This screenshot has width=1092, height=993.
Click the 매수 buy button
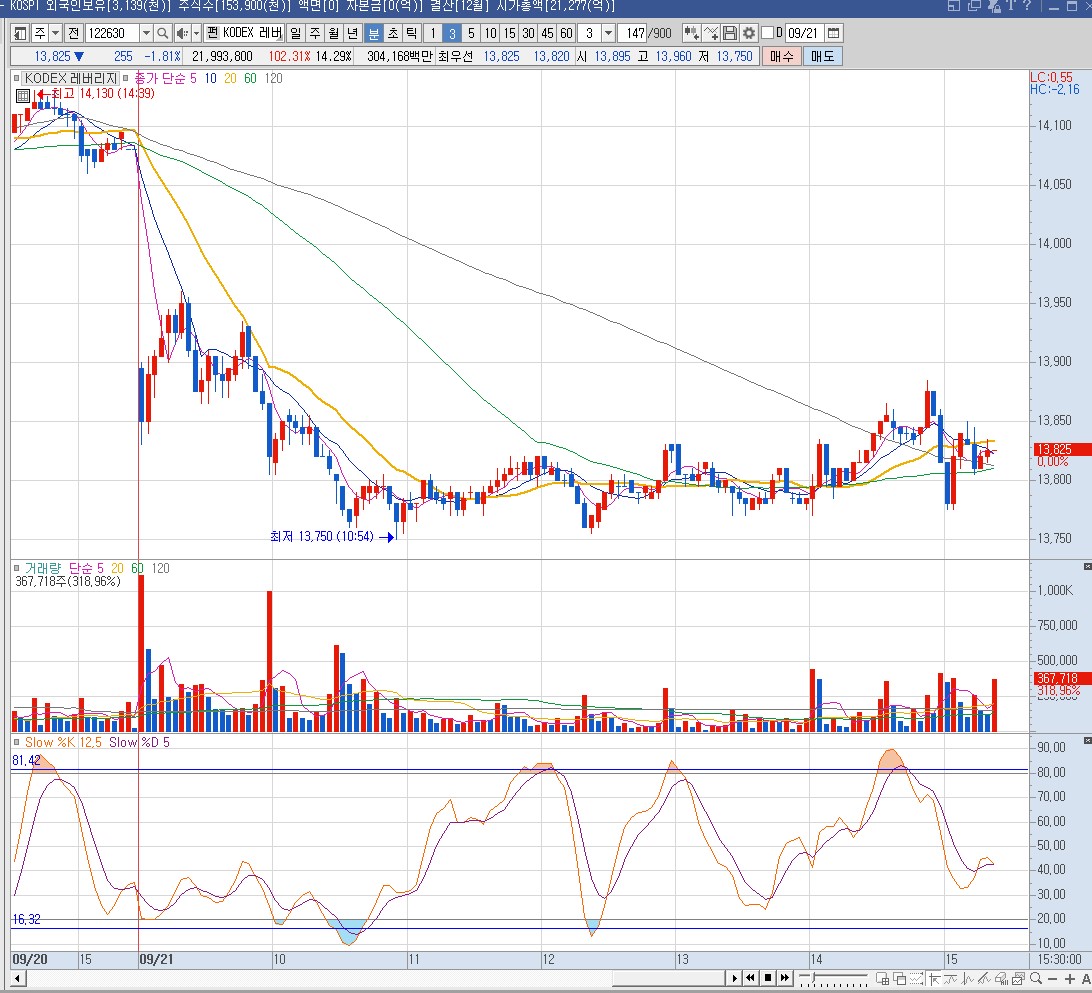781,56
